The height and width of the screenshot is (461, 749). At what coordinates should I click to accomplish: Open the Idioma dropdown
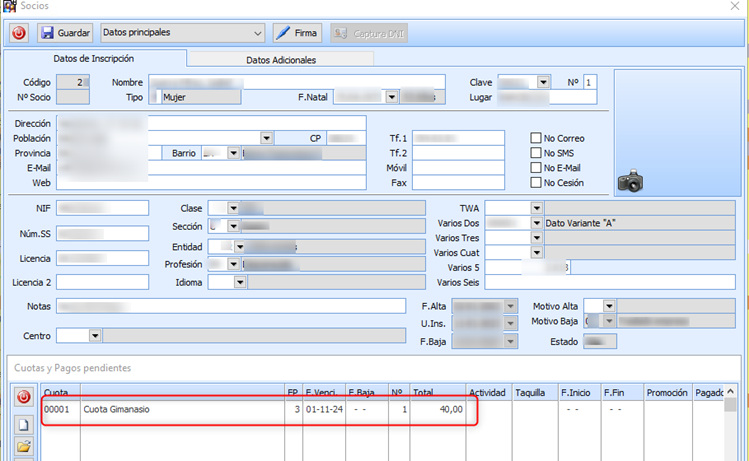(241, 283)
